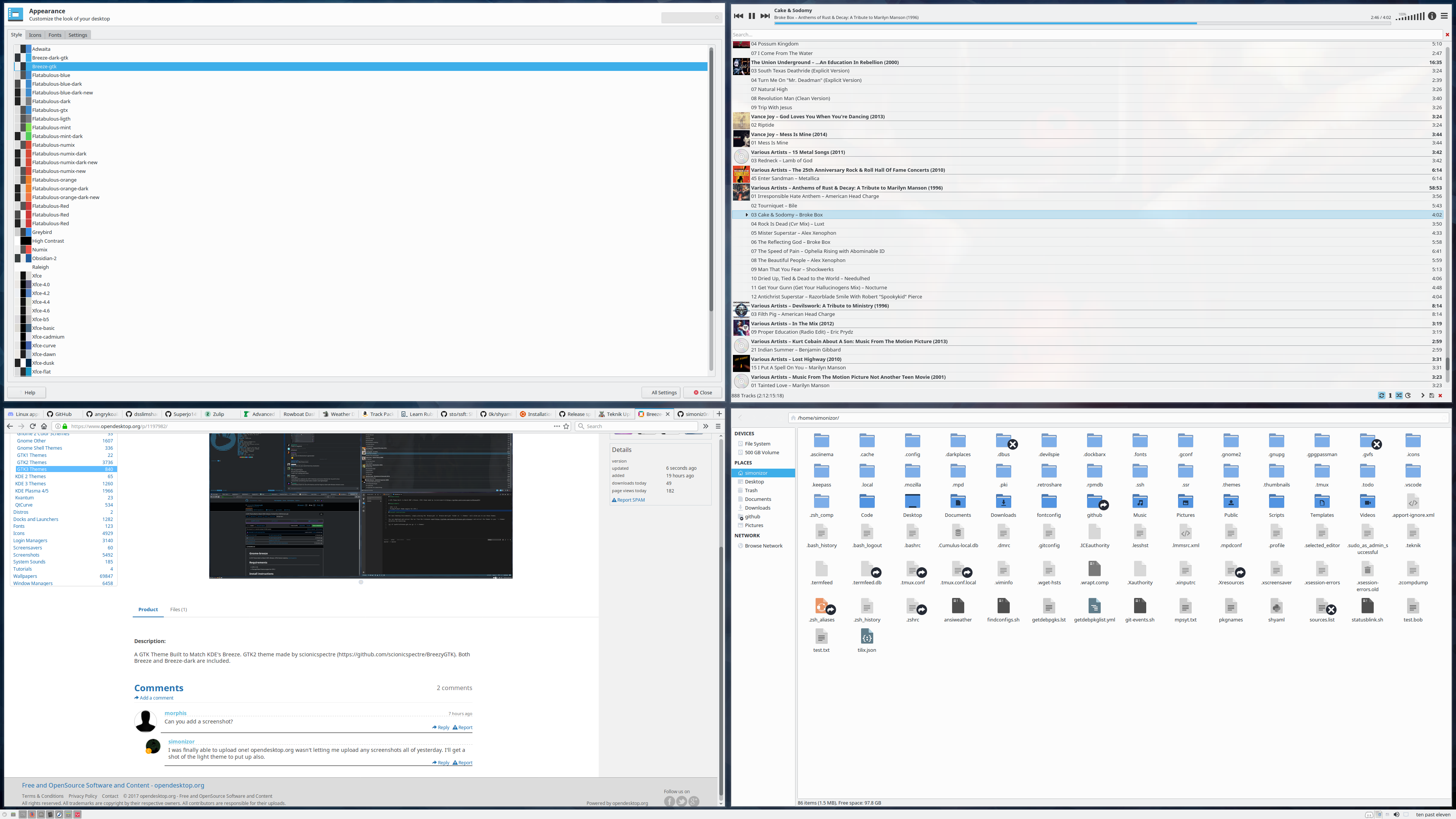Toggle single-track playback mode
Viewport: 1456px width, 819px height.
[x=1390, y=395]
